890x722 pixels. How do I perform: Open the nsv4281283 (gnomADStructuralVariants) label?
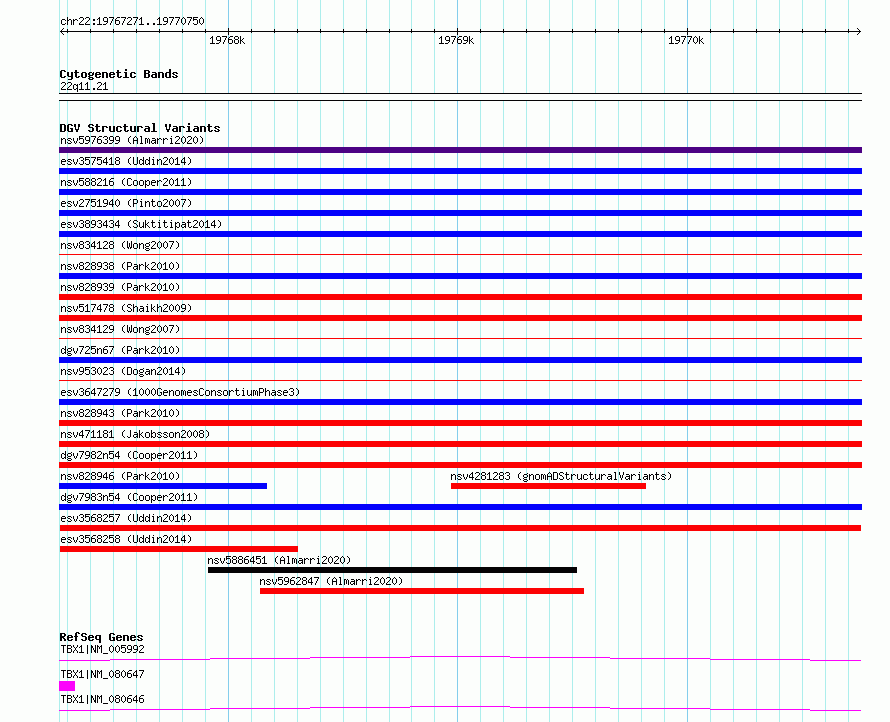click(561, 476)
